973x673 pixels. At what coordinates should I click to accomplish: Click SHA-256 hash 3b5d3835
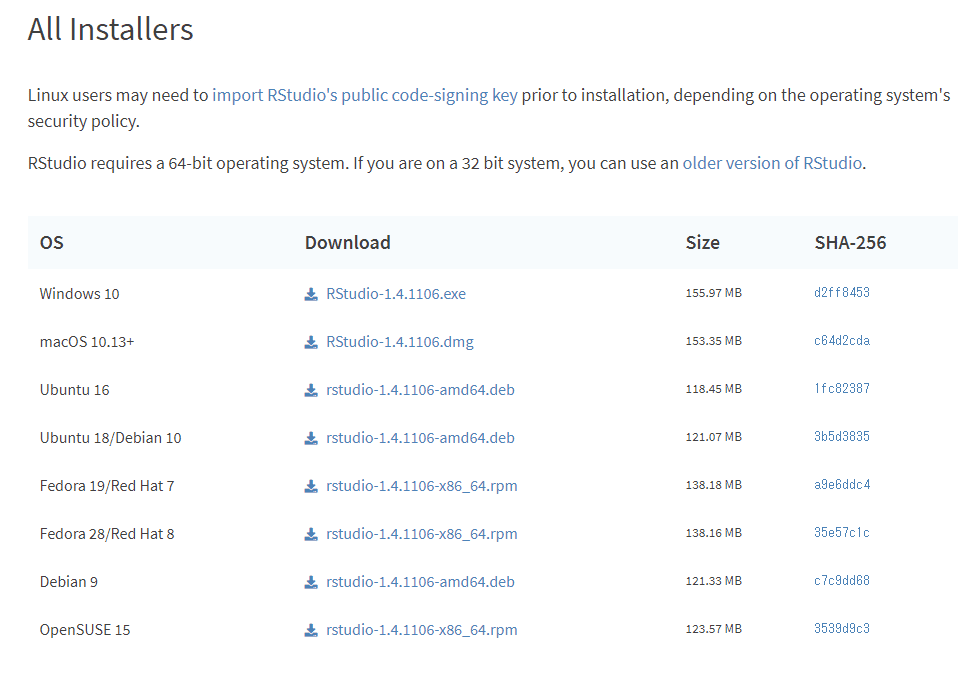pyautogui.click(x=841, y=437)
